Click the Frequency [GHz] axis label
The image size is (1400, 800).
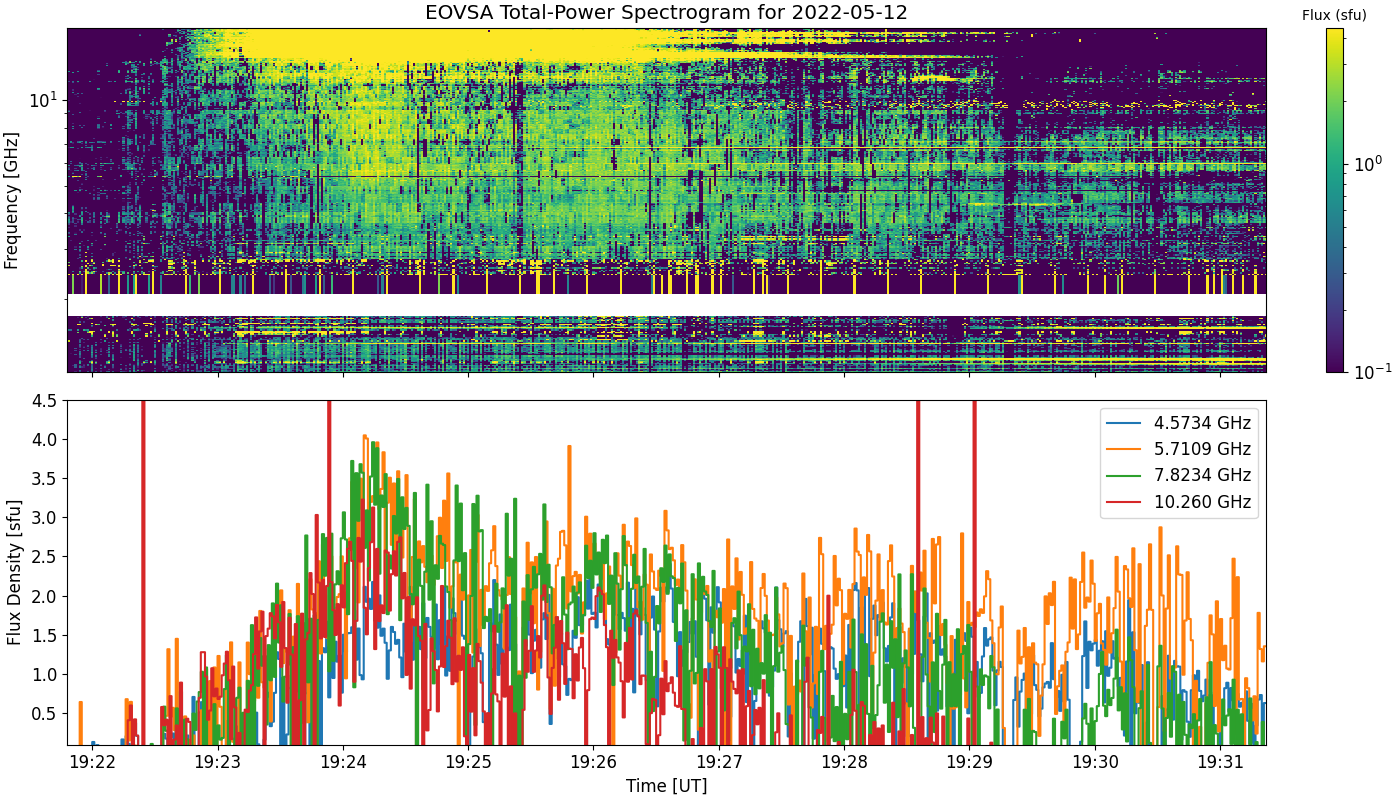[x=12, y=200]
